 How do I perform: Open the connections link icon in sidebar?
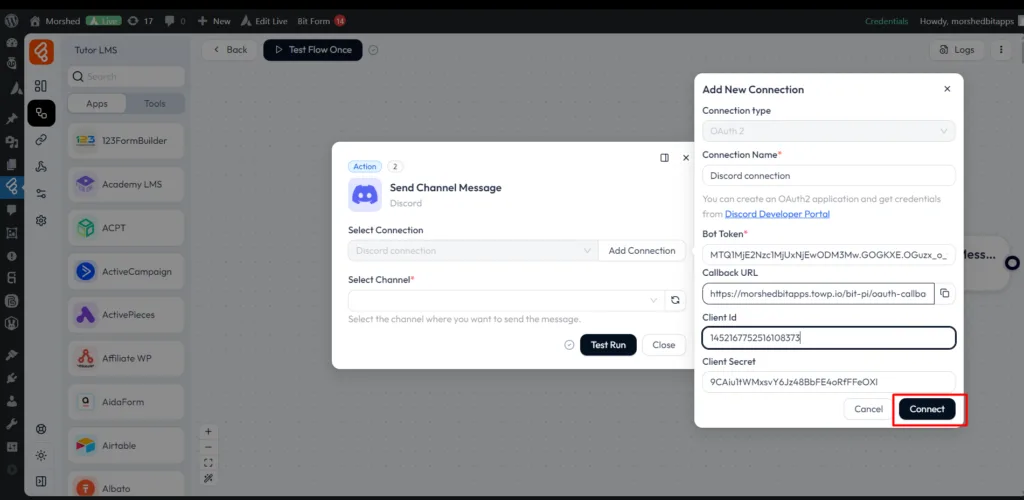(41, 139)
